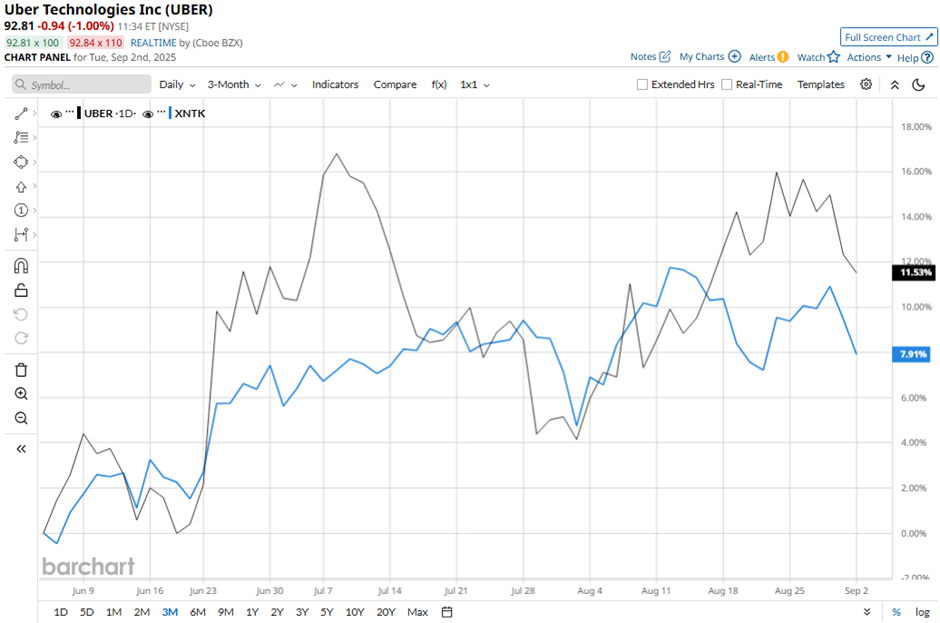Collapse the drawing tools sidebar

pyautogui.click(x=21, y=449)
